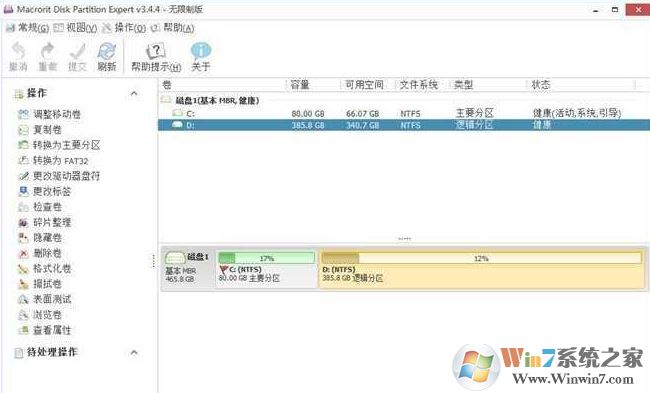The height and width of the screenshot is (393, 650).
Task: Select 格式化卷 operation
Action: pyautogui.click(x=45, y=268)
